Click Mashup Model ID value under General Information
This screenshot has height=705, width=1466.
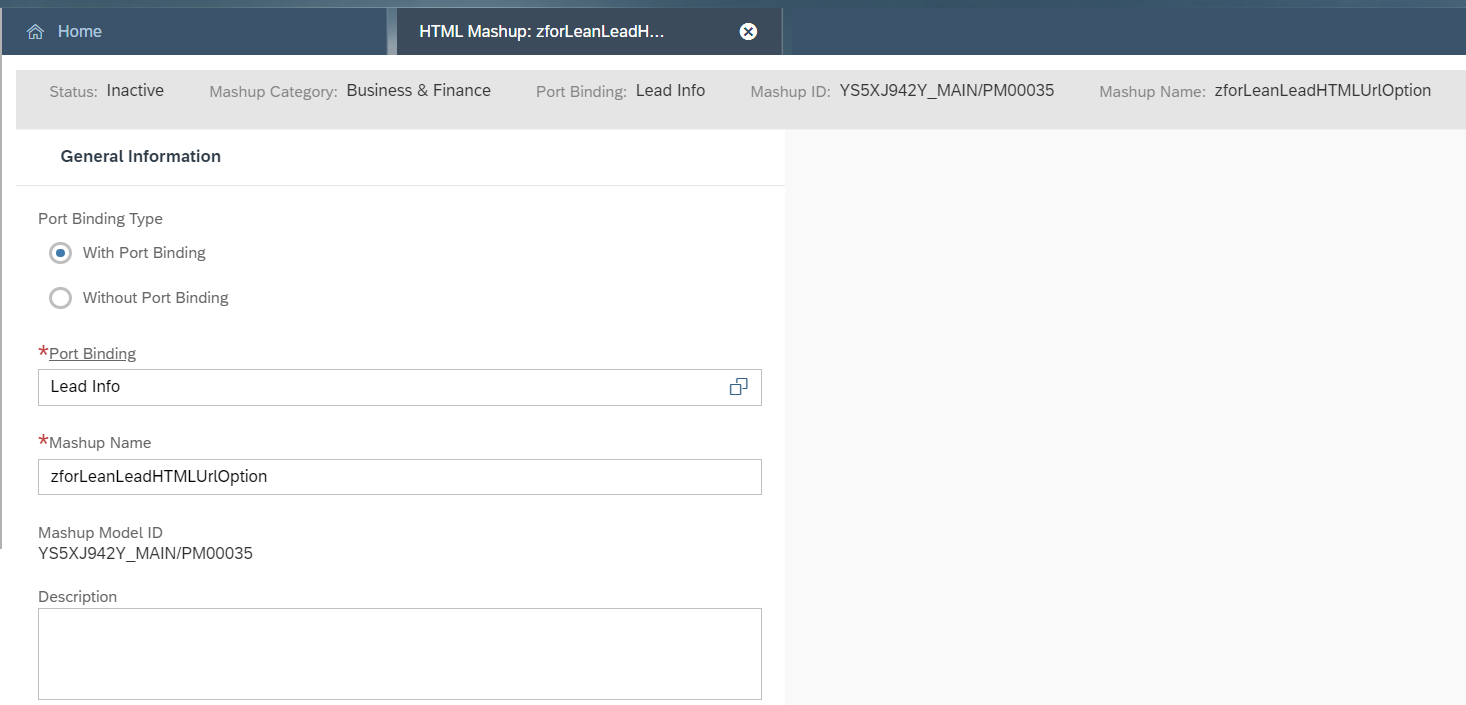(x=145, y=553)
